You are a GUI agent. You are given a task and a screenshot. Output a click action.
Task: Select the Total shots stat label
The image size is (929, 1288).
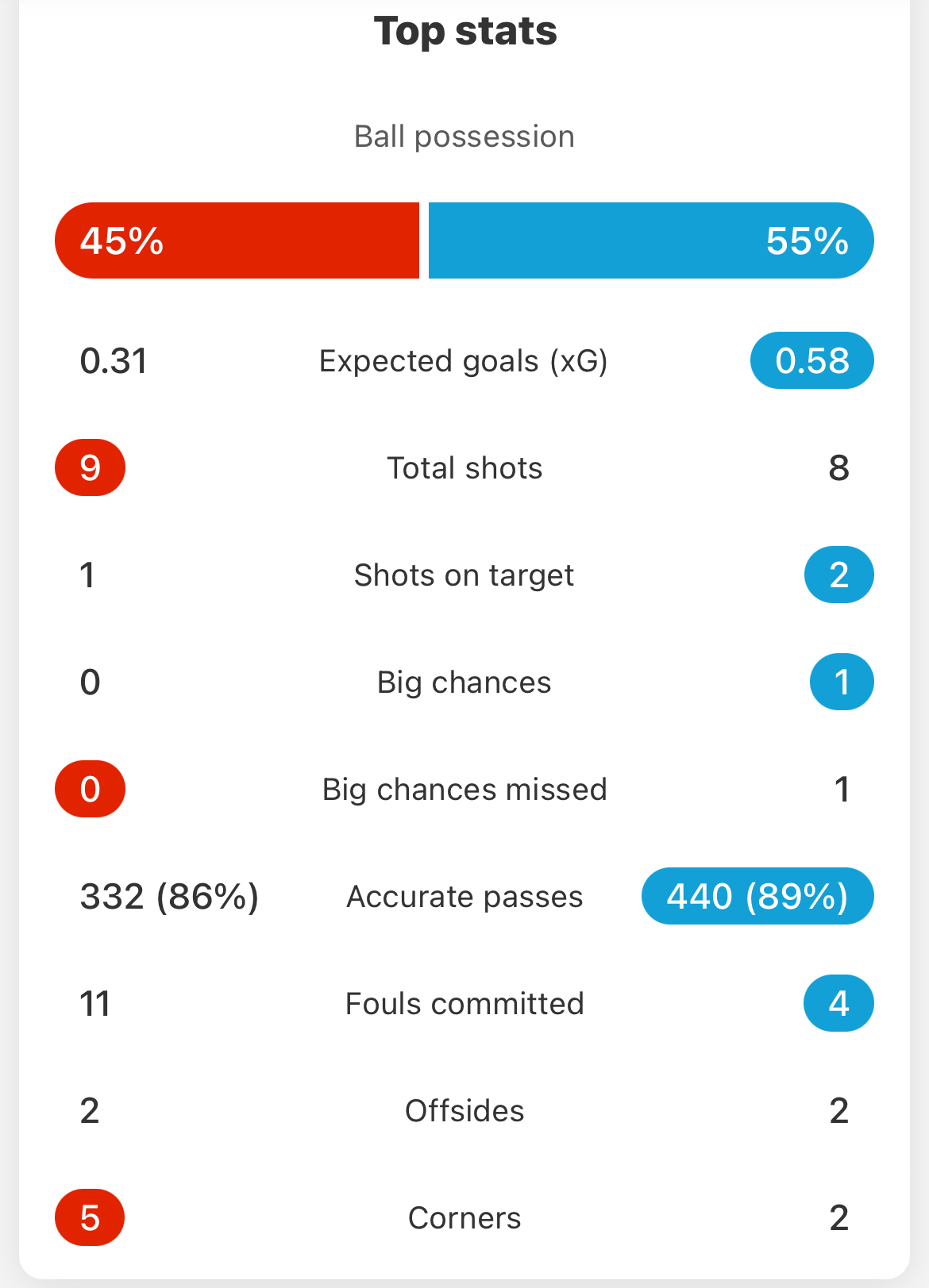tap(464, 468)
